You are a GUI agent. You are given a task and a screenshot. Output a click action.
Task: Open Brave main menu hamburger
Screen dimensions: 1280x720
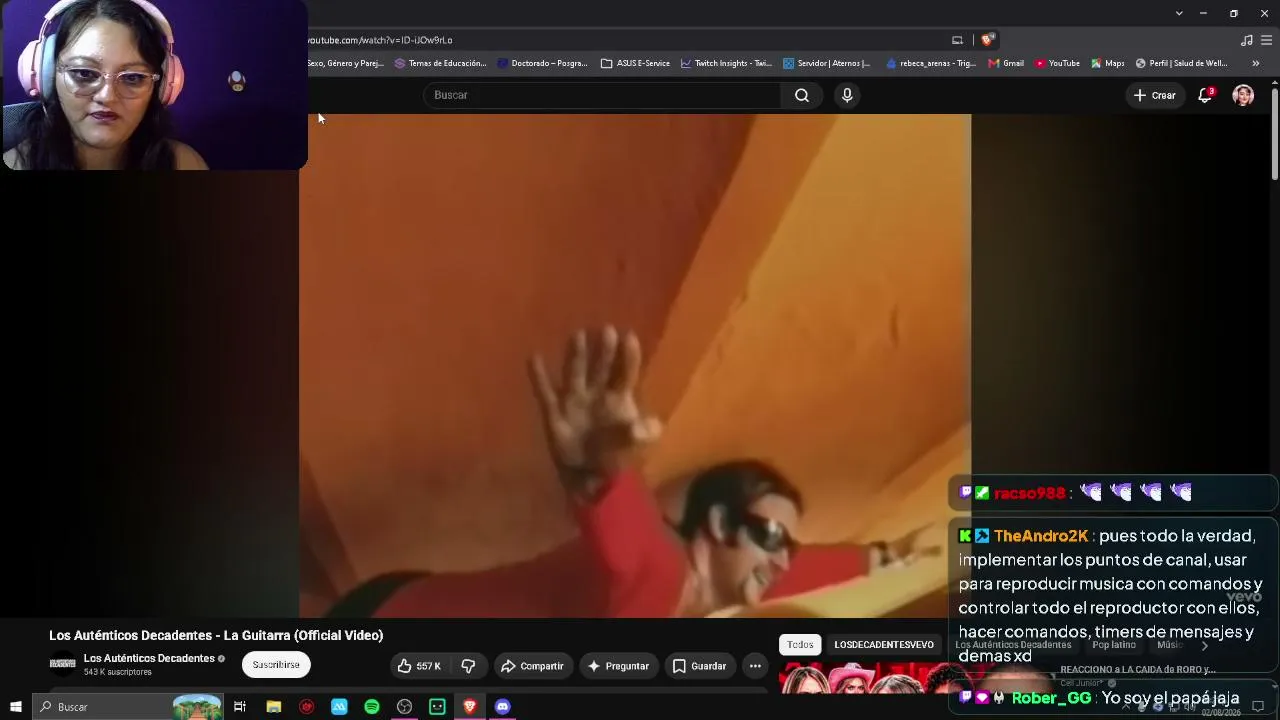1267,40
